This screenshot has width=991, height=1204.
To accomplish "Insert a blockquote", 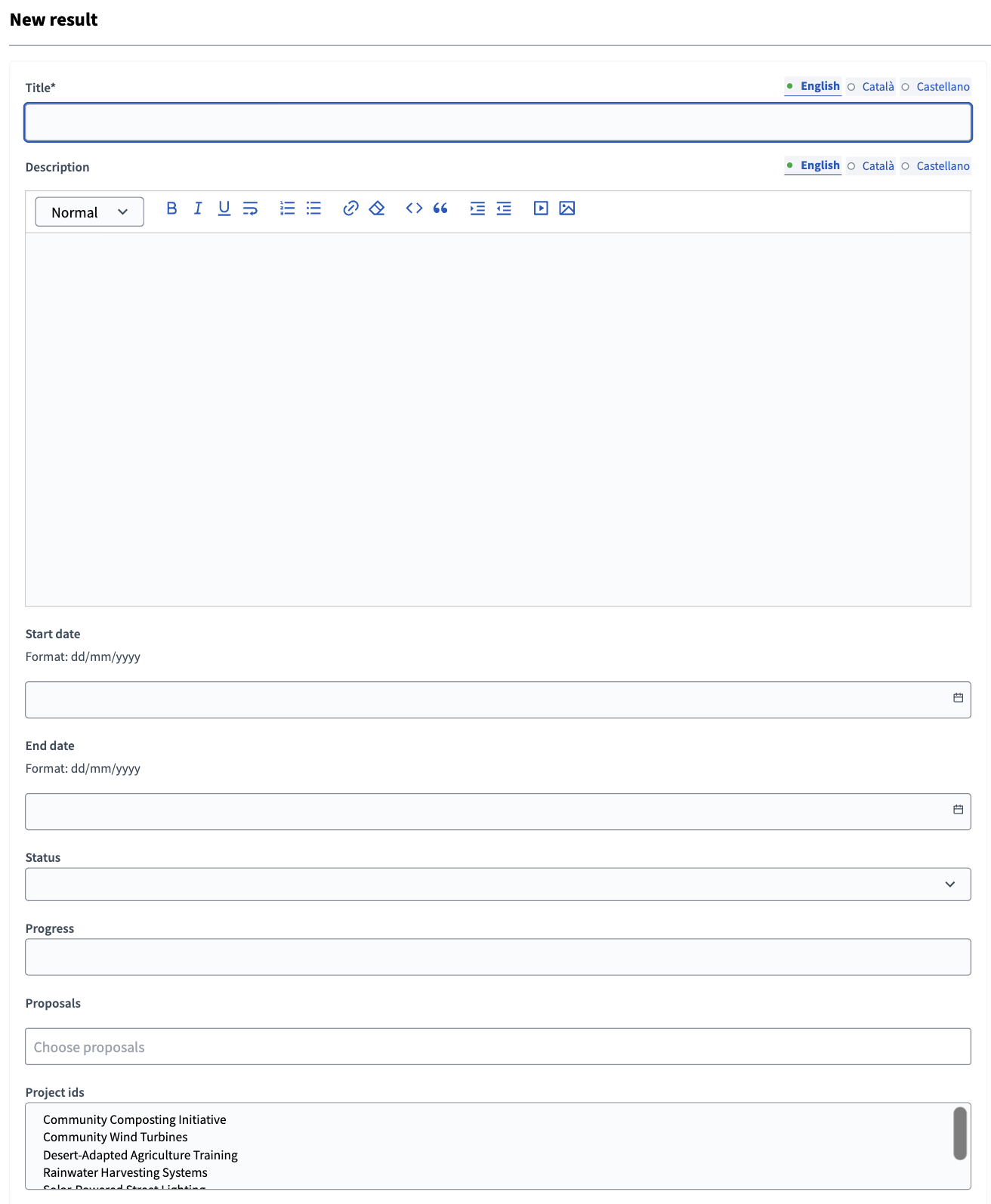I will pos(440,208).
